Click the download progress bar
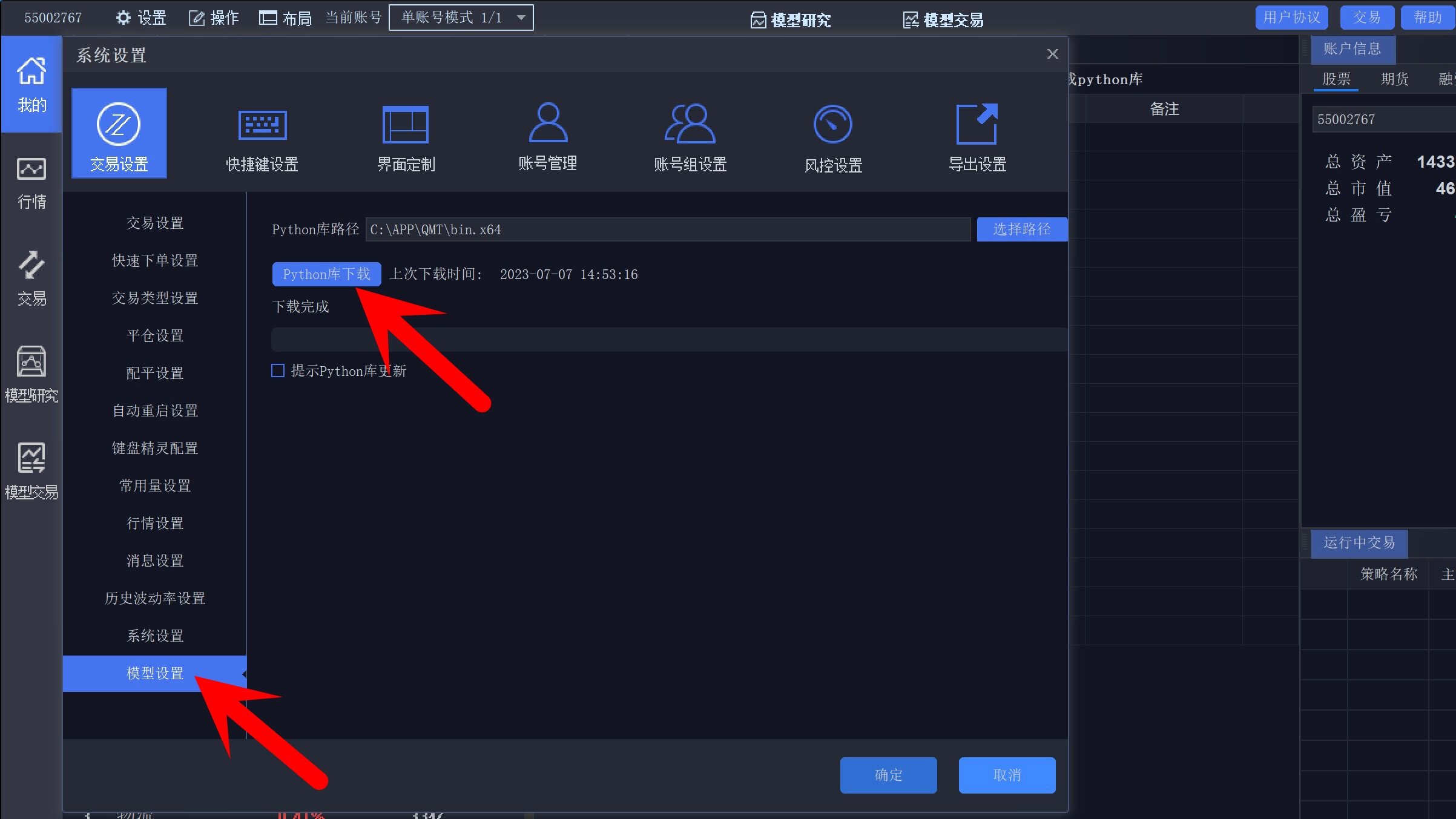The height and width of the screenshot is (819, 1456). pos(666,339)
